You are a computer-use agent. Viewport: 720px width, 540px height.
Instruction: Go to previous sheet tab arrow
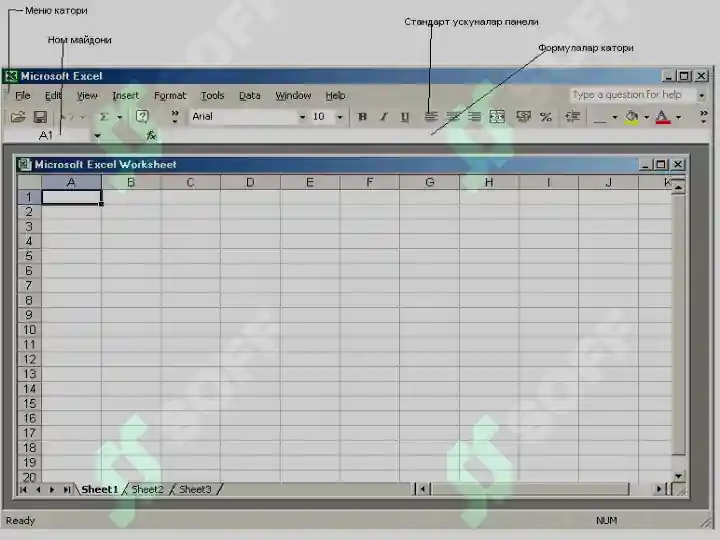click(38, 489)
